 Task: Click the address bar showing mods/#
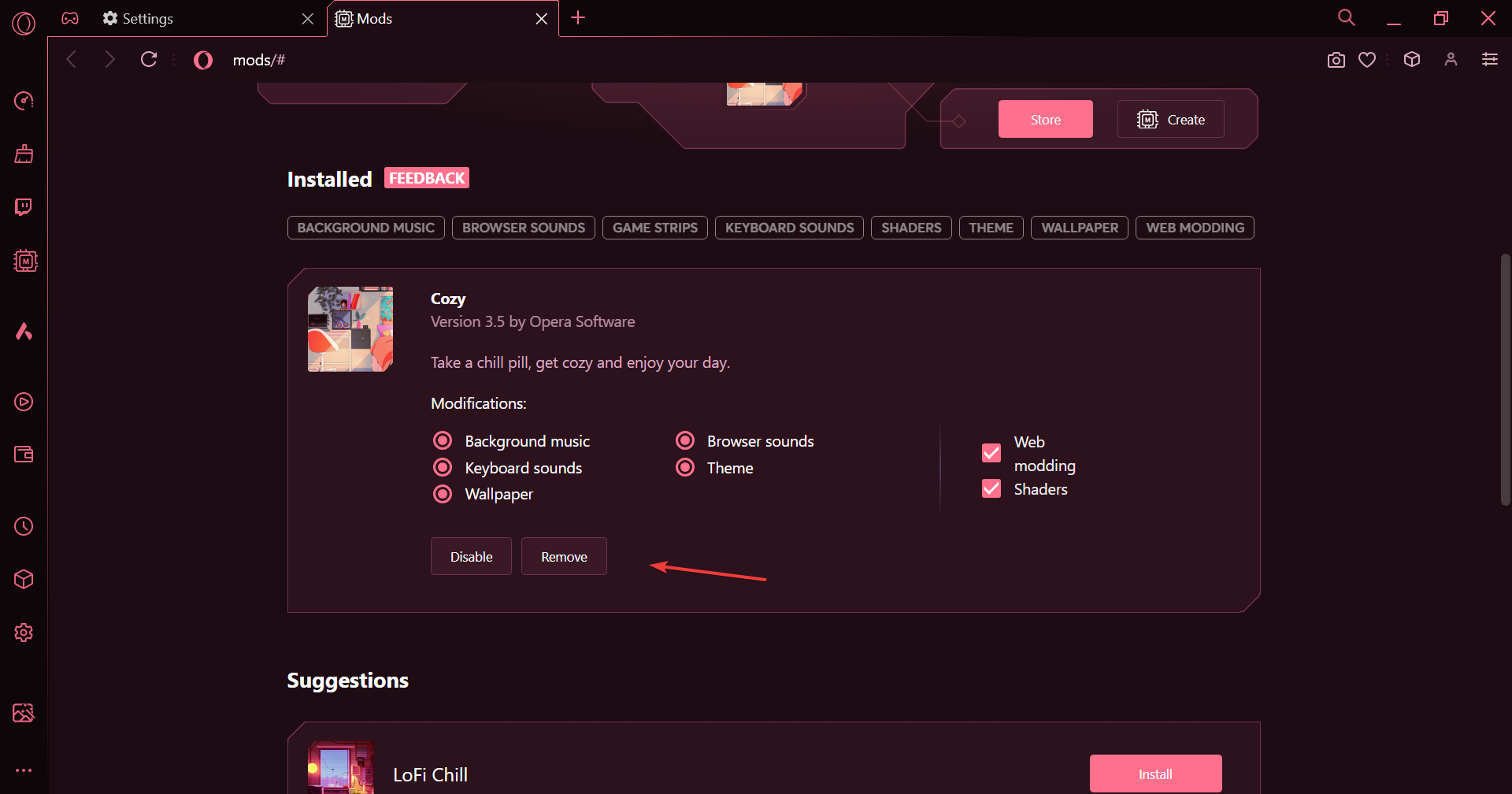pyautogui.click(x=259, y=60)
